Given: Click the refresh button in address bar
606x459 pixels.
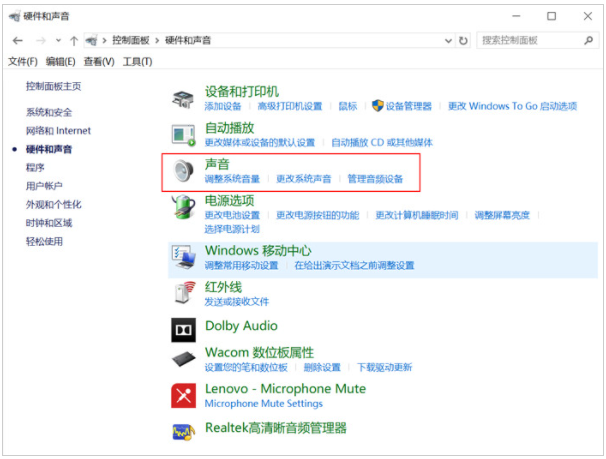Looking at the screenshot, I should (x=463, y=40).
